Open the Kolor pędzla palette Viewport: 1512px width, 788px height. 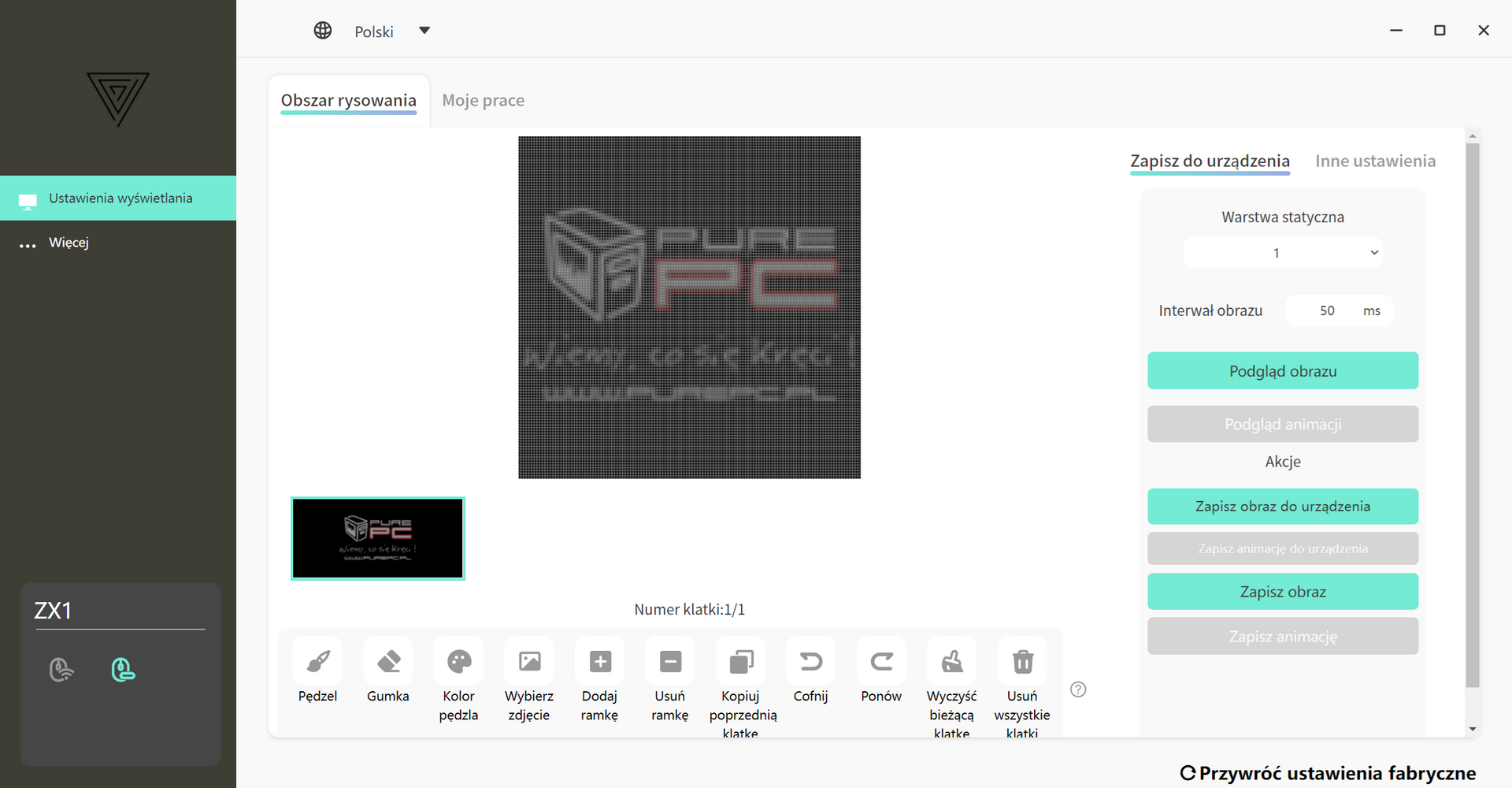[459, 661]
